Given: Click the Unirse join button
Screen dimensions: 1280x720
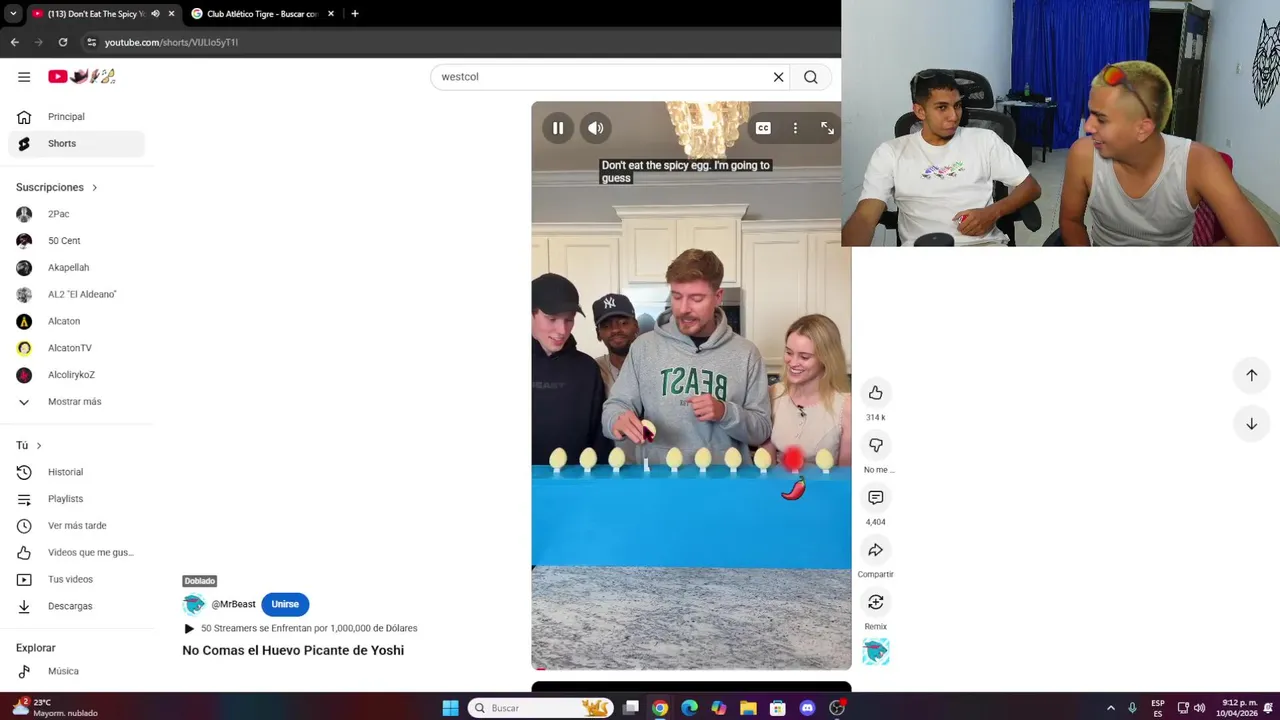Looking at the screenshot, I should click(285, 604).
